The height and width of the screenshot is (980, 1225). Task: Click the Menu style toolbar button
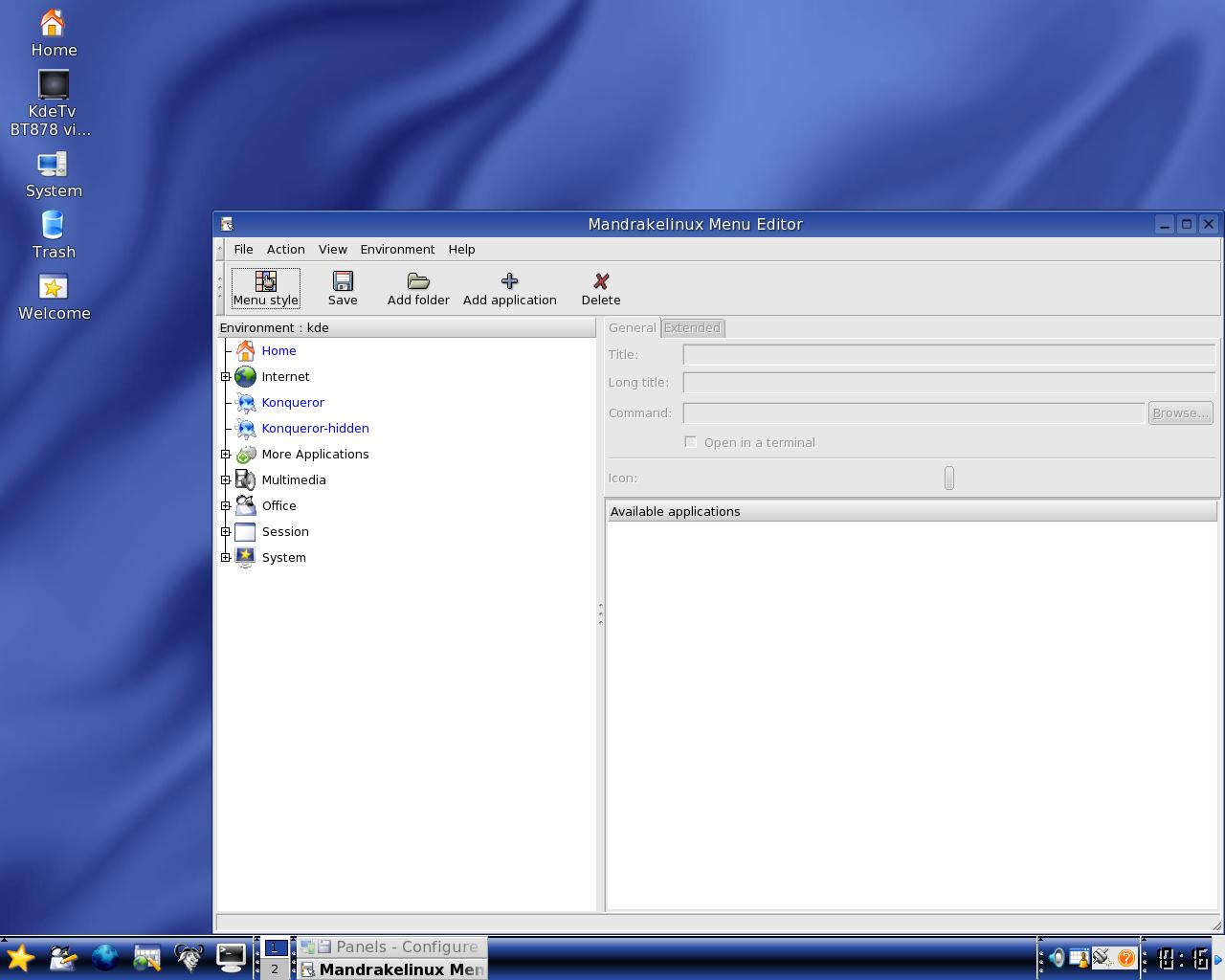click(x=265, y=288)
